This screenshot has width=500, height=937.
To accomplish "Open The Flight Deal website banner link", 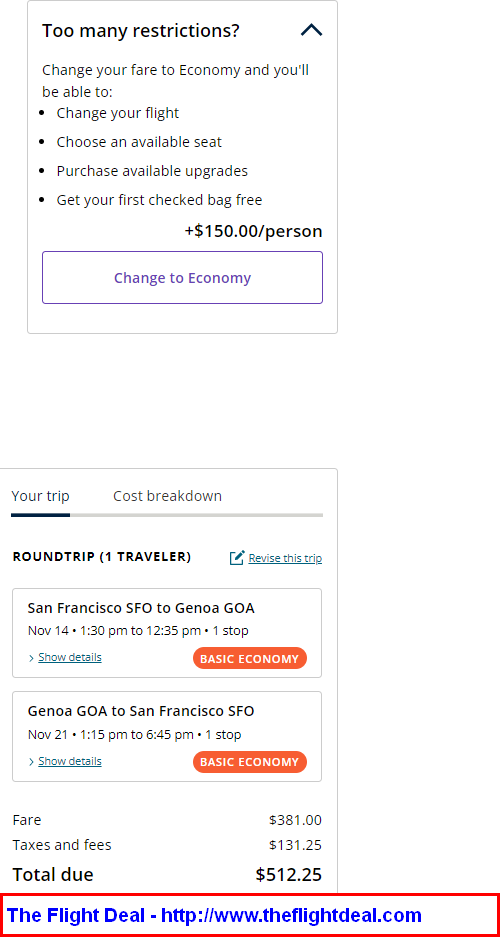I will click(x=214, y=915).
